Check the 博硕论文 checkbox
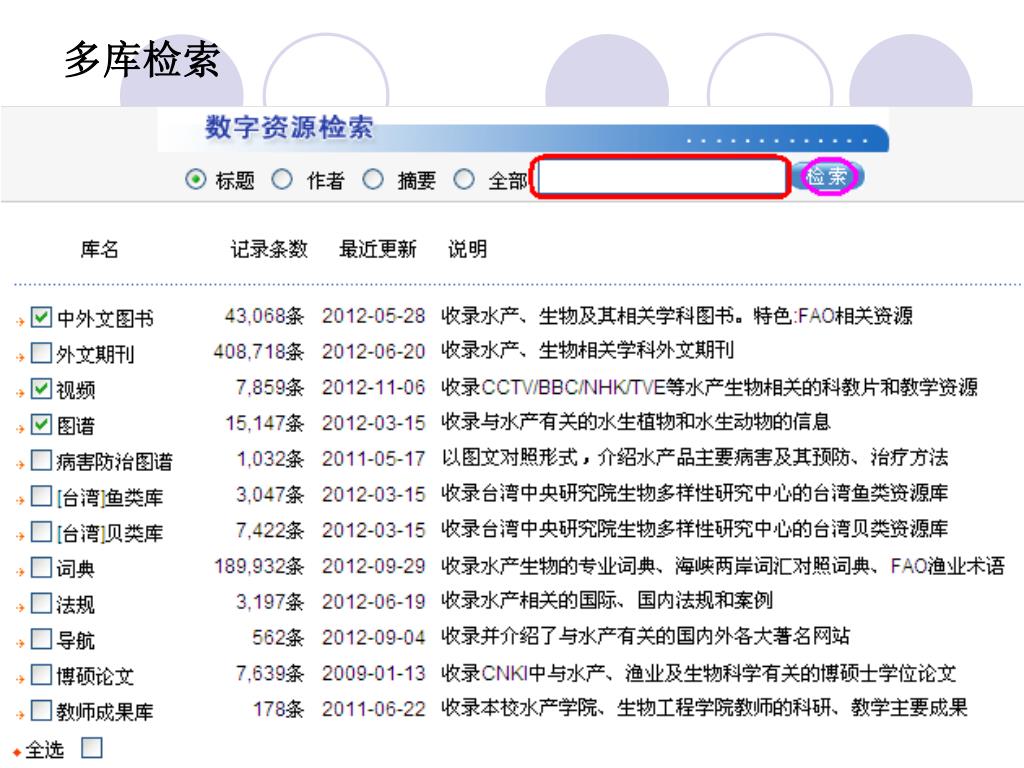 pyautogui.click(x=40, y=675)
